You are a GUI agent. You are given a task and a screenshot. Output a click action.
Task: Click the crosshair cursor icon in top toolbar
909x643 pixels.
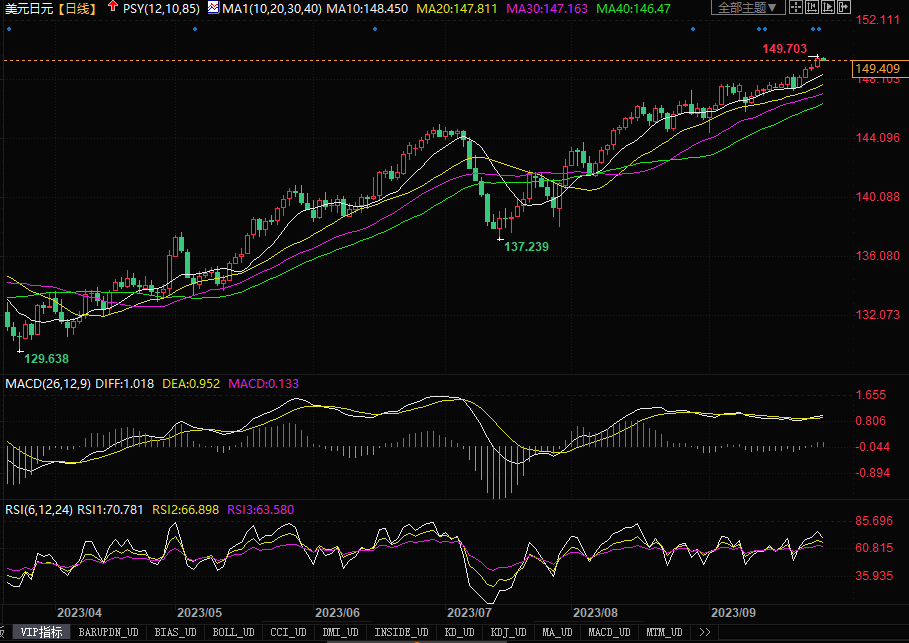click(796, 7)
